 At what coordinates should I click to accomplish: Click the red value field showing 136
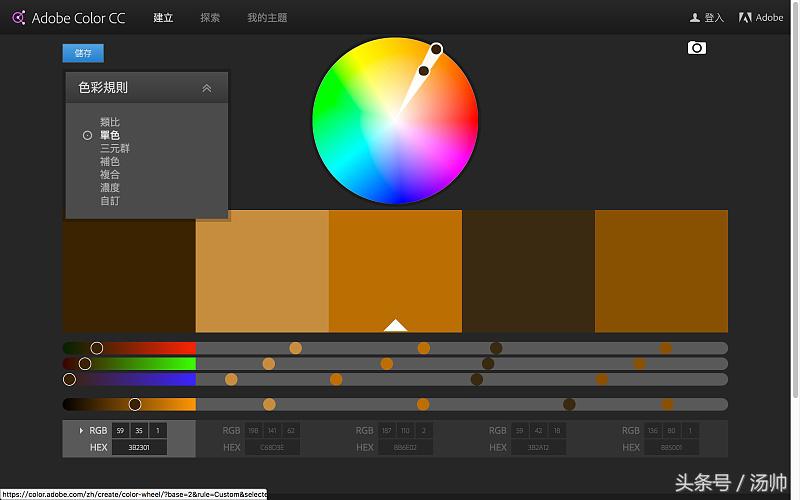tap(653, 431)
